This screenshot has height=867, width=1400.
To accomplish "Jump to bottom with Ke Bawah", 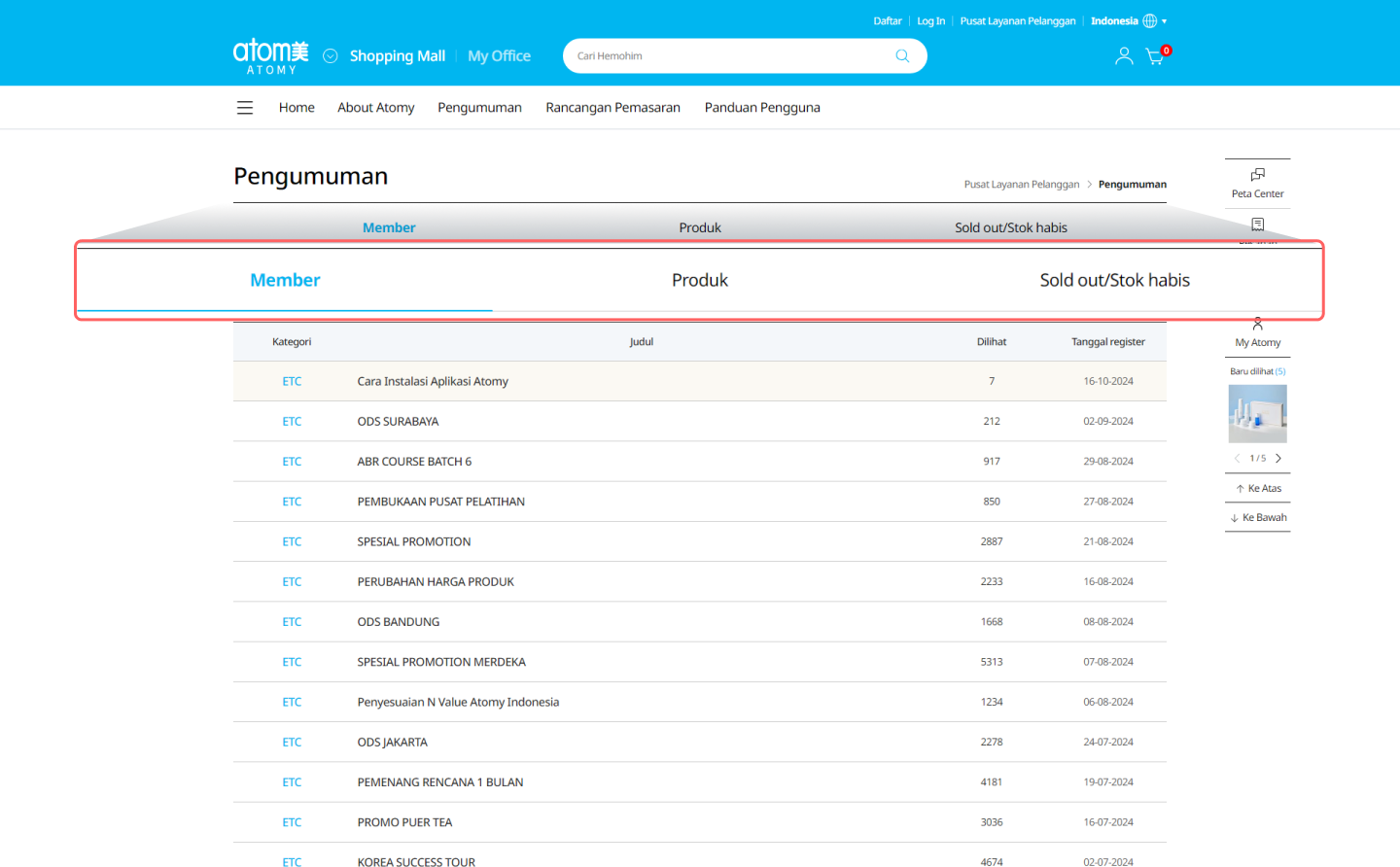I will coord(1258,517).
